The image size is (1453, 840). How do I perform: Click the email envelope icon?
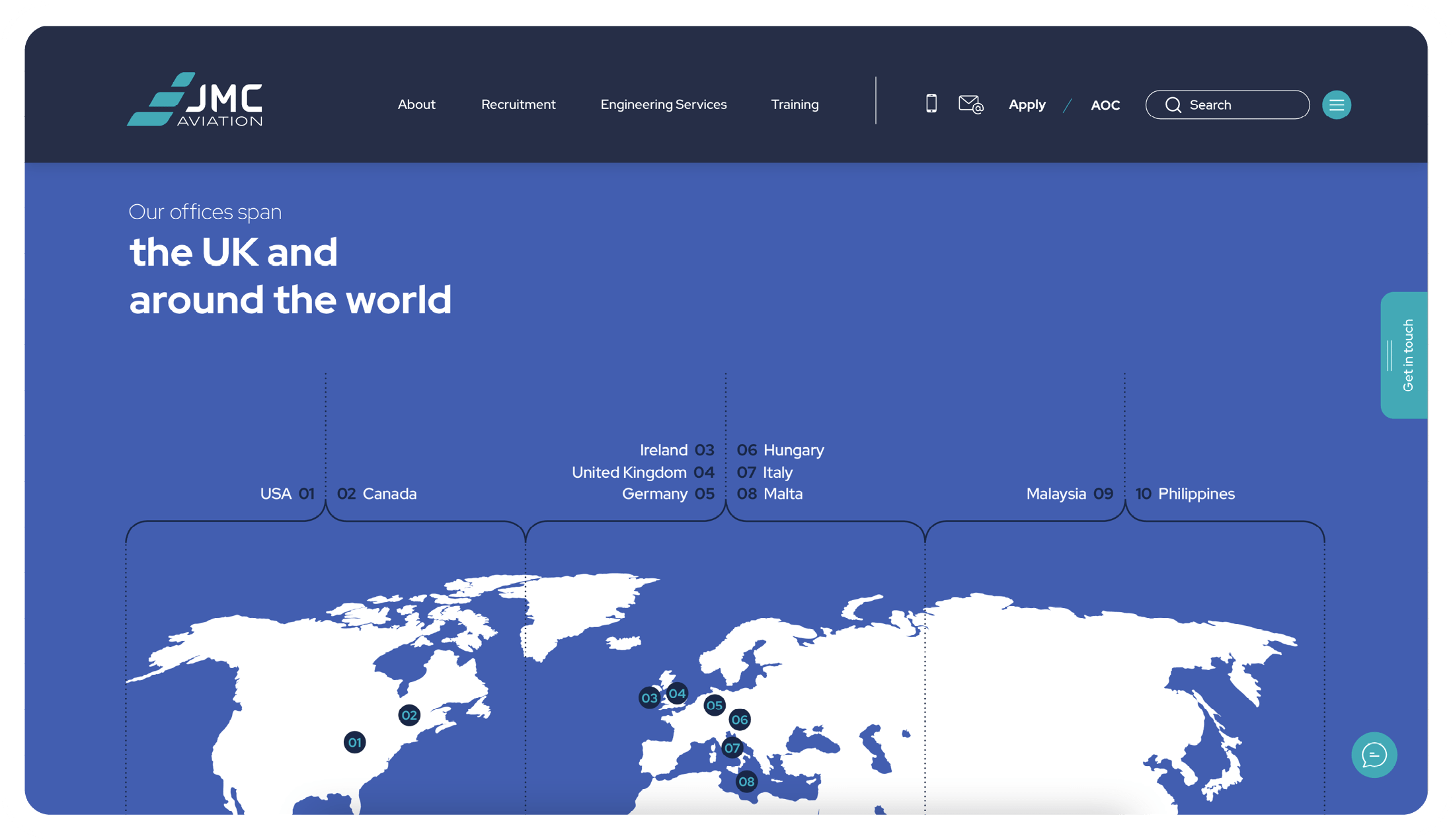970,104
